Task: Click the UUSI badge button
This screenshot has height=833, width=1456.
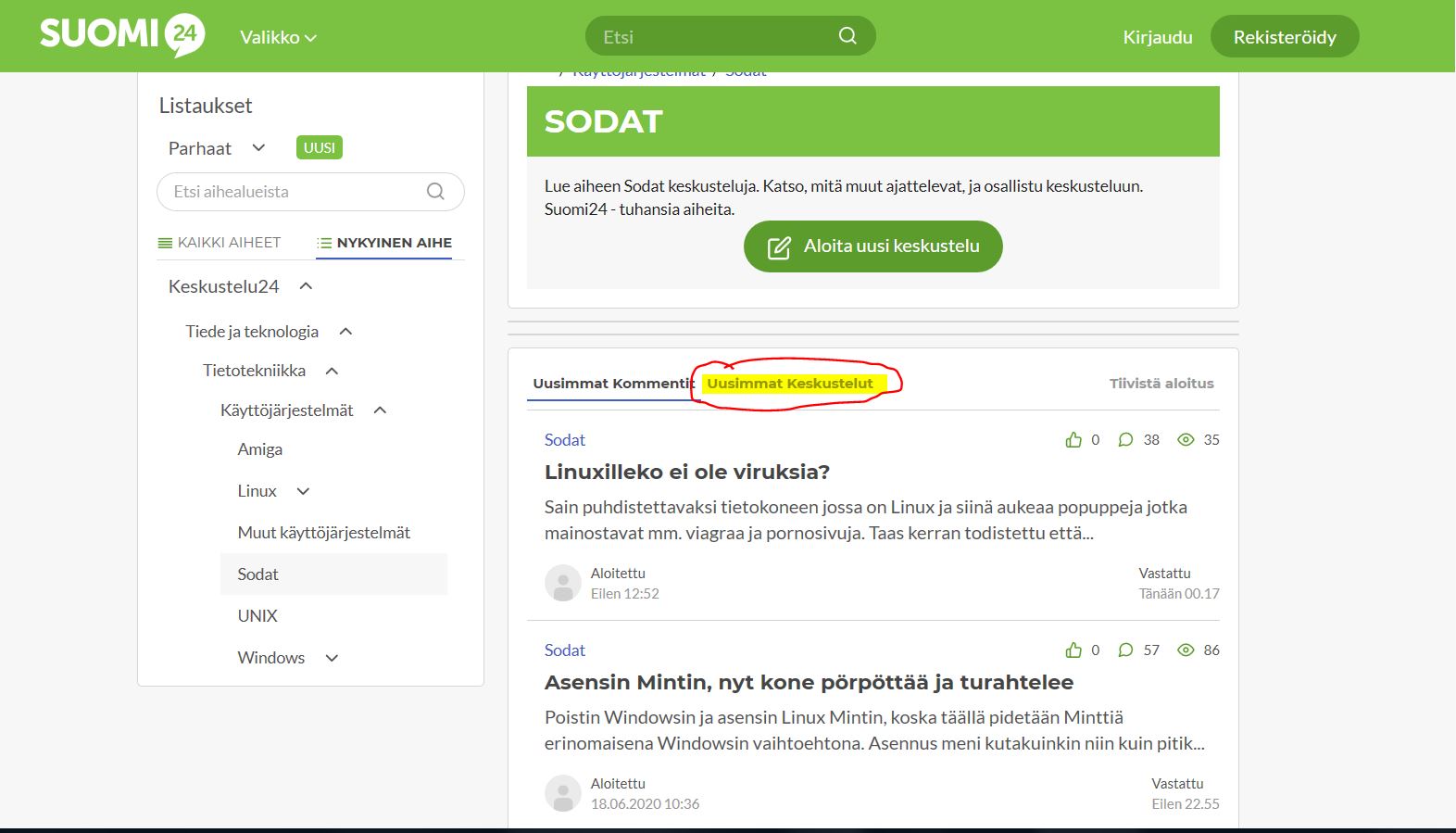Action: pos(320,147)
